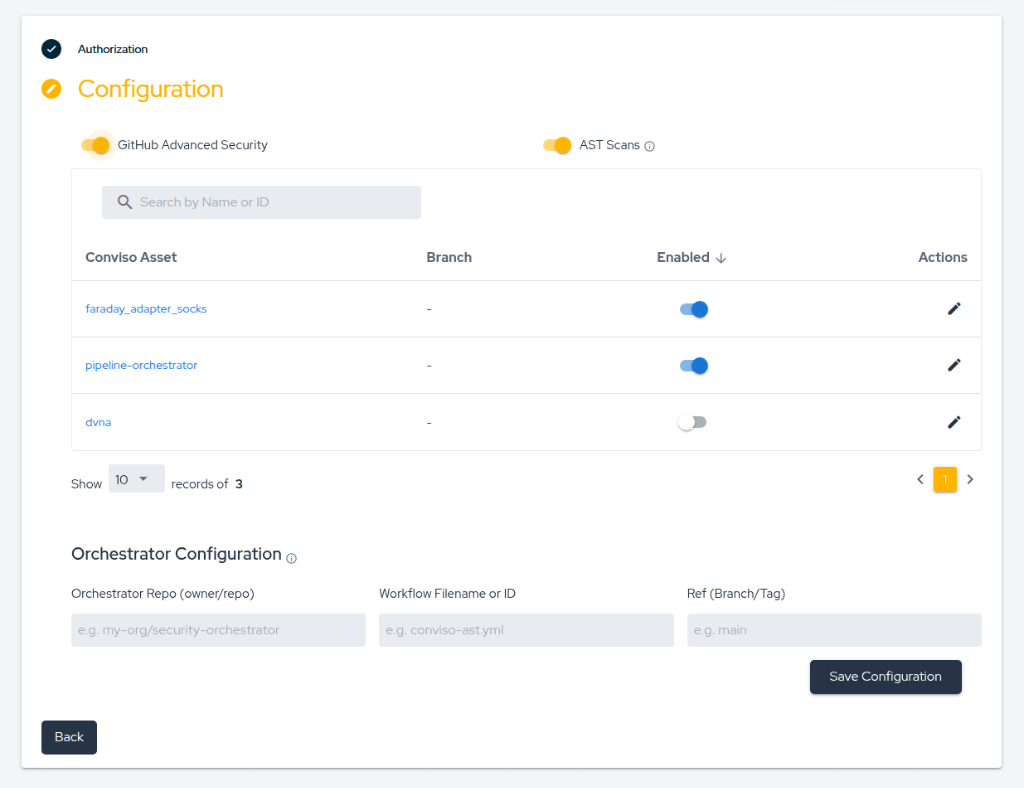Edit the faraday_adapter_socks asset configuration

point(954,308)
